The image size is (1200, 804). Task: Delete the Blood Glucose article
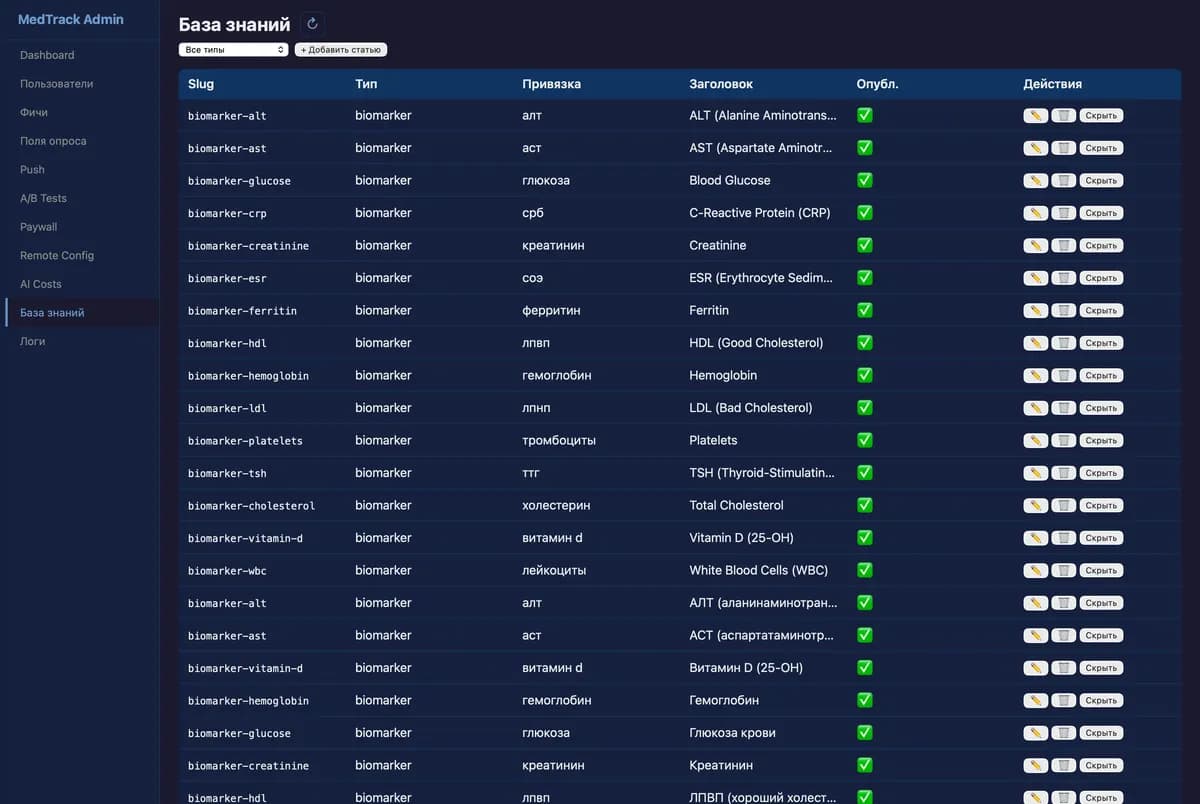(x=1064, y=181)
